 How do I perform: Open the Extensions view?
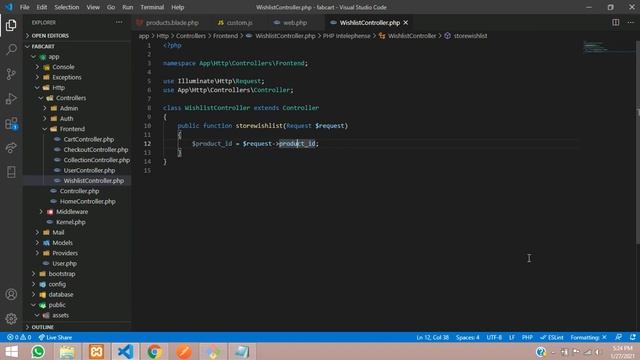(x=11, y=123)
